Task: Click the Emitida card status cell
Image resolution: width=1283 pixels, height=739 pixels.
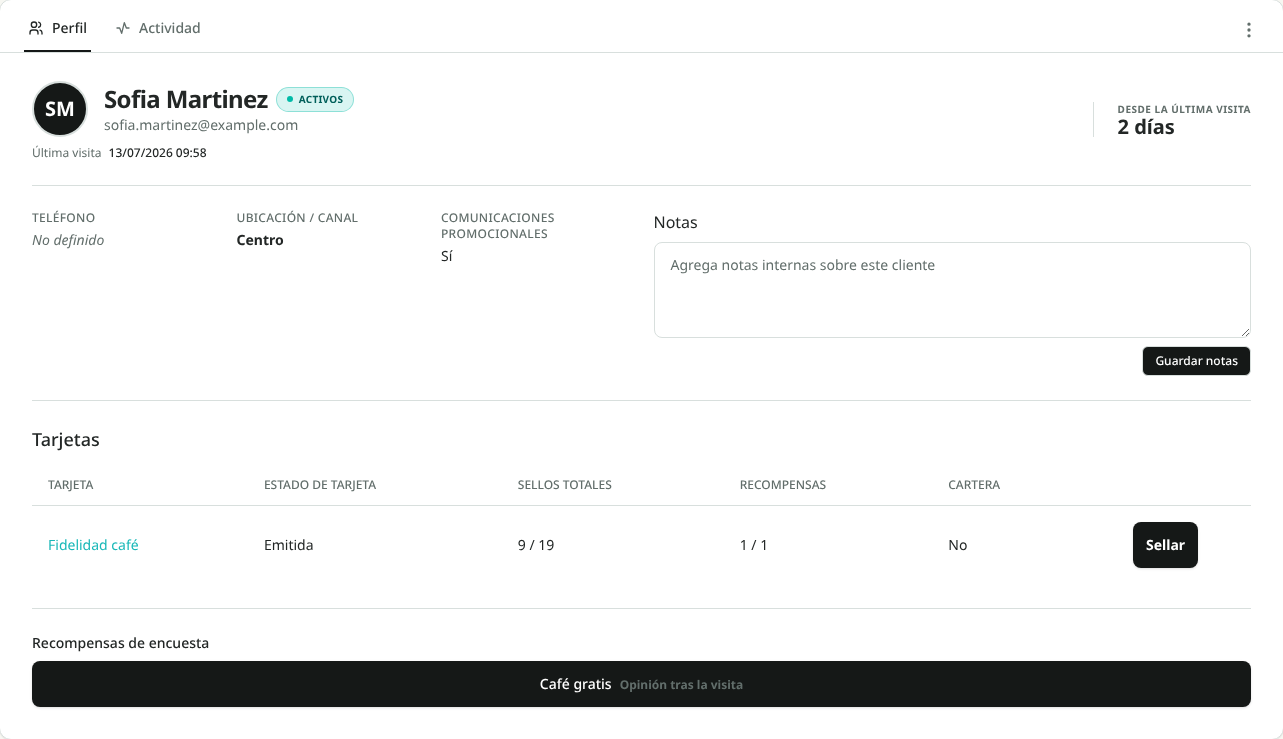Action: (x=289, y=545)
